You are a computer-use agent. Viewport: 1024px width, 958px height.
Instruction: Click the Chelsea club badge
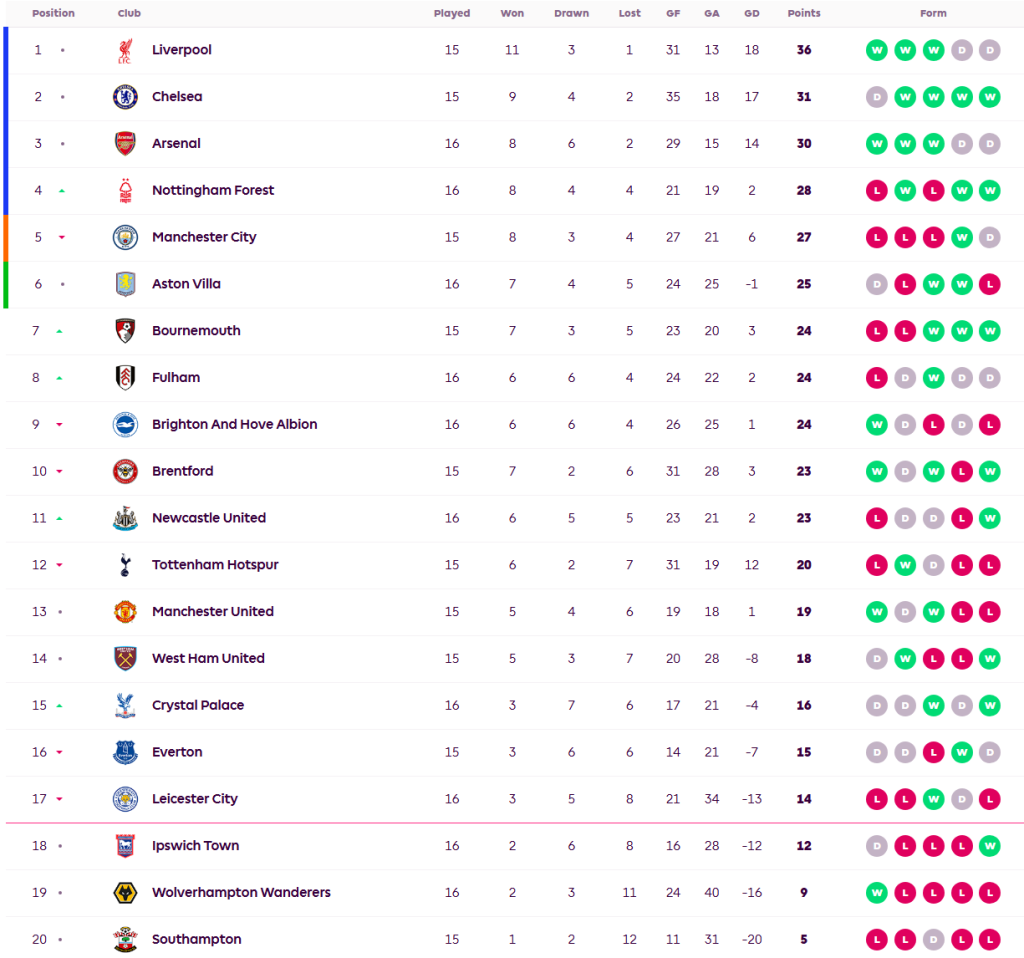tap(124, 97)
